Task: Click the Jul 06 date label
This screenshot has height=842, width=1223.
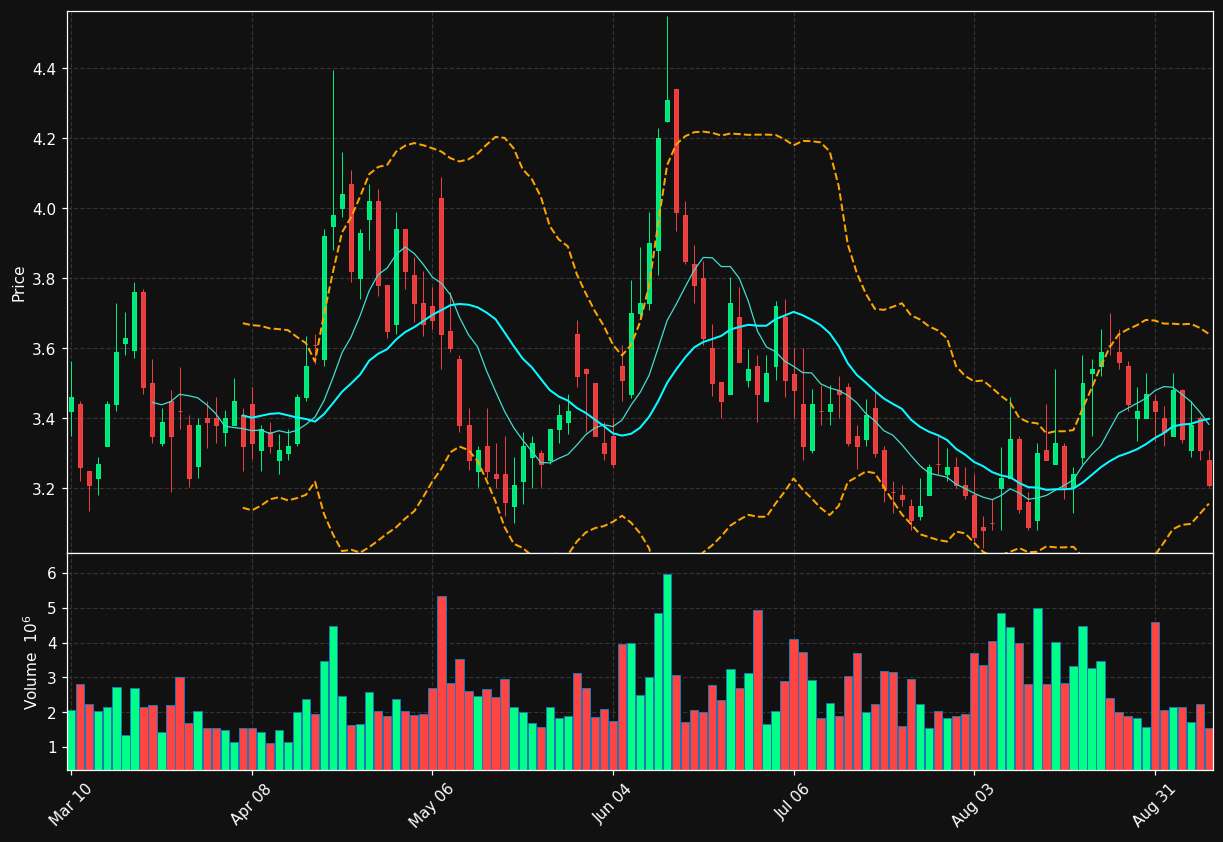Action: pos(791,803)
